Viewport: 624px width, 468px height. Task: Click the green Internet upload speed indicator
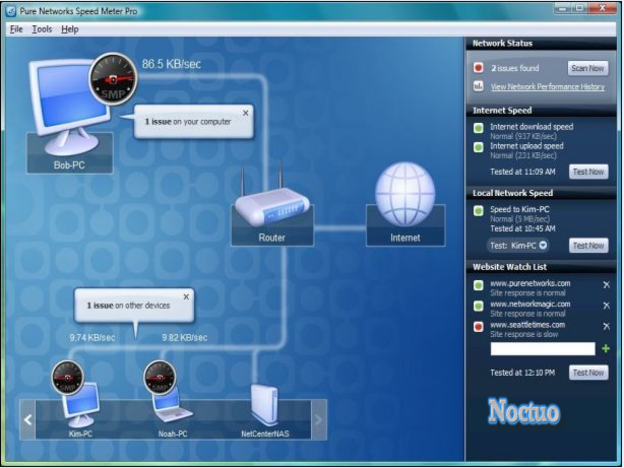coord(478,147)
